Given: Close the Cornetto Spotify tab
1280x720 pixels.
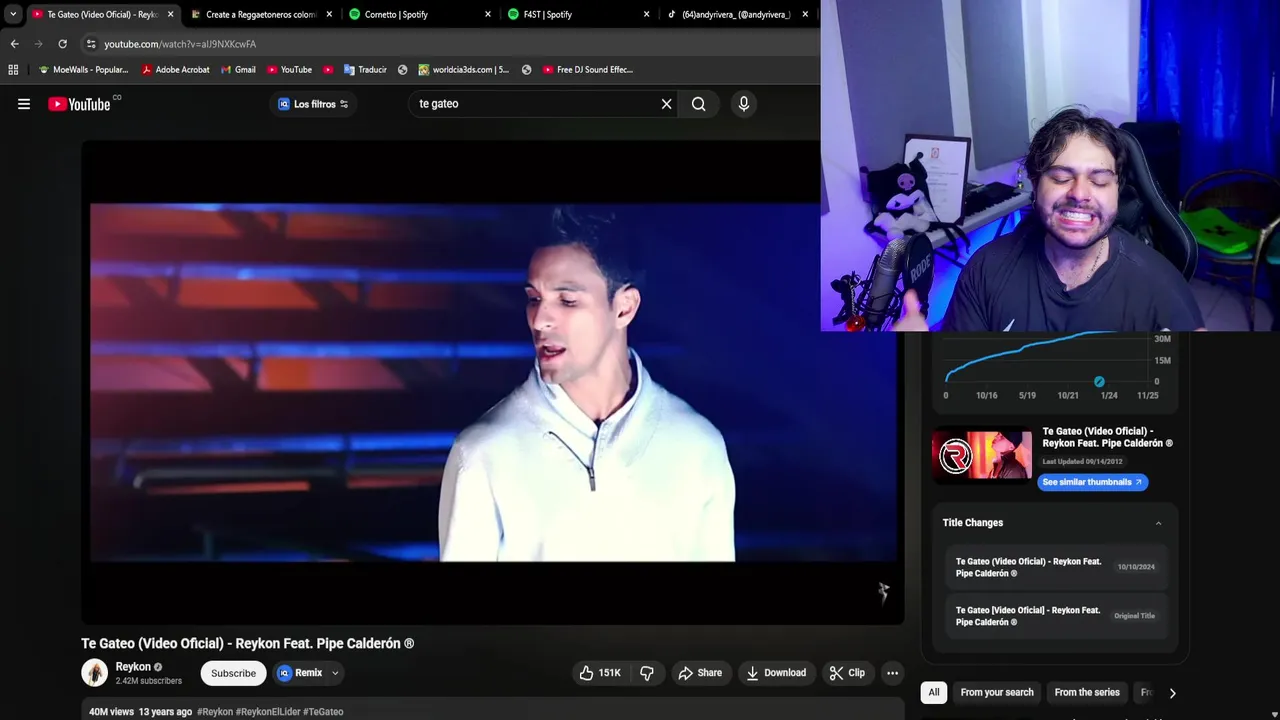Looking at the screenshot, I should 488,14.
